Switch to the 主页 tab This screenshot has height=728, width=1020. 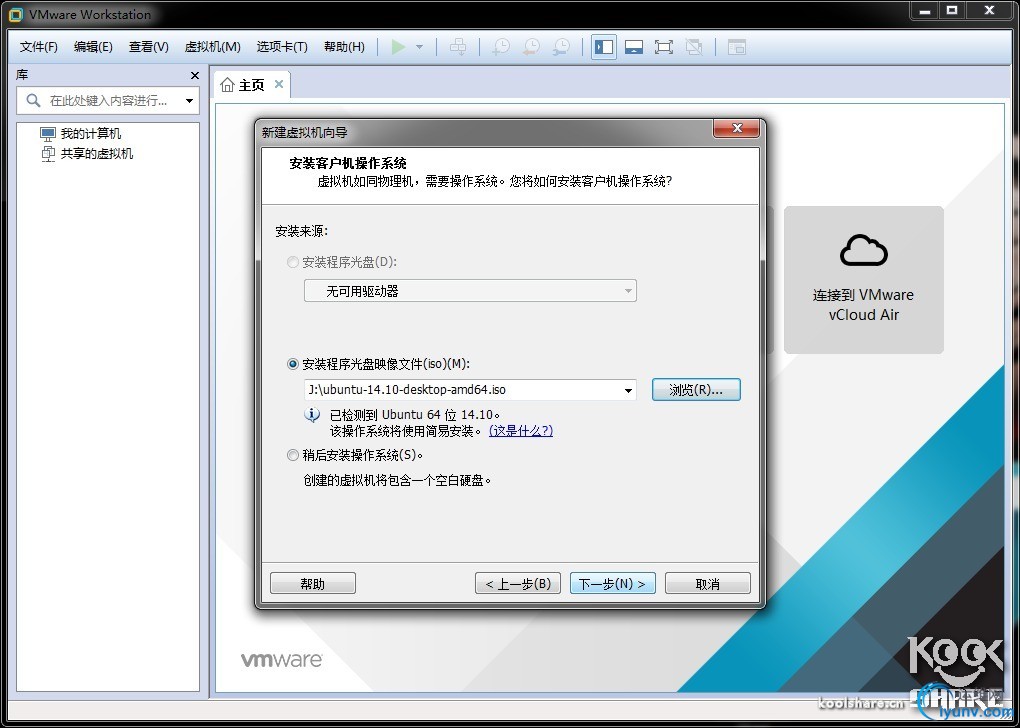pyautogui.click(x=251, y=85)
